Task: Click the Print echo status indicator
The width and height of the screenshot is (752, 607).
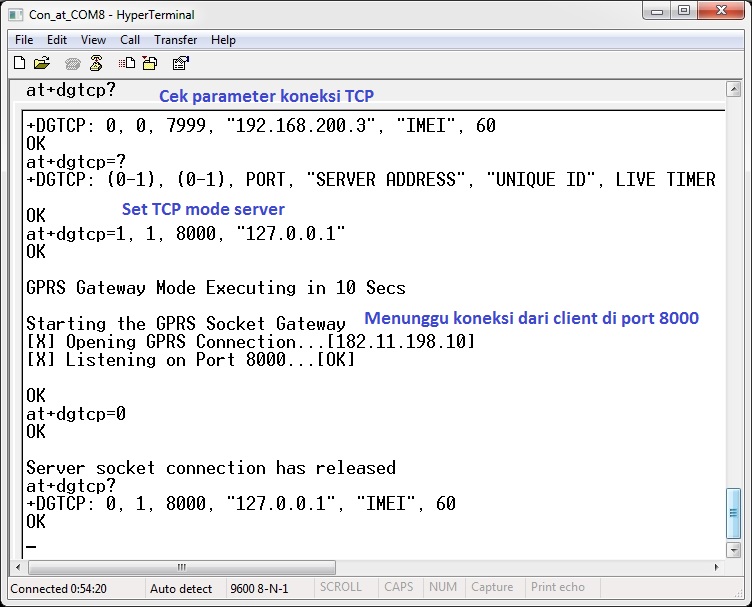Action: point(559,588)
